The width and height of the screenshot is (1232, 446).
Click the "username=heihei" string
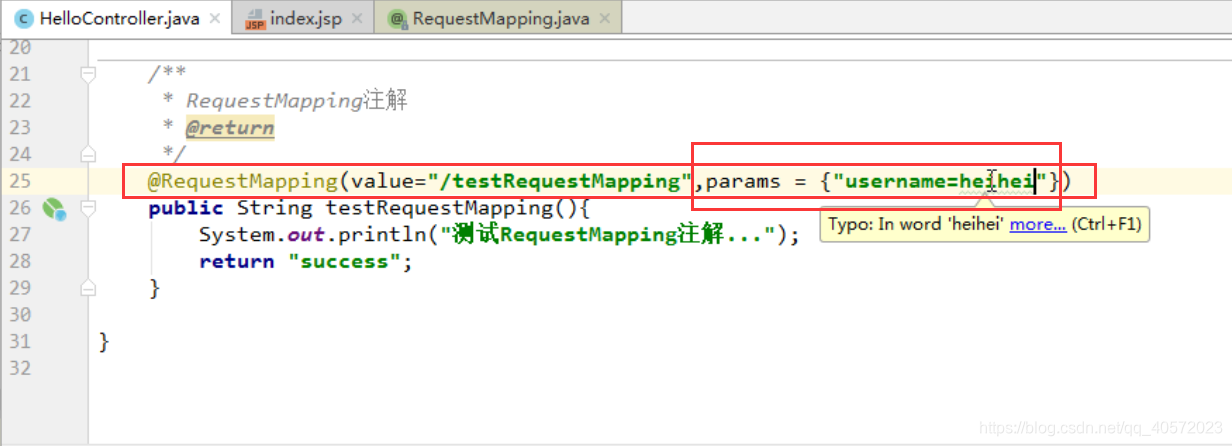coord(940,181)
